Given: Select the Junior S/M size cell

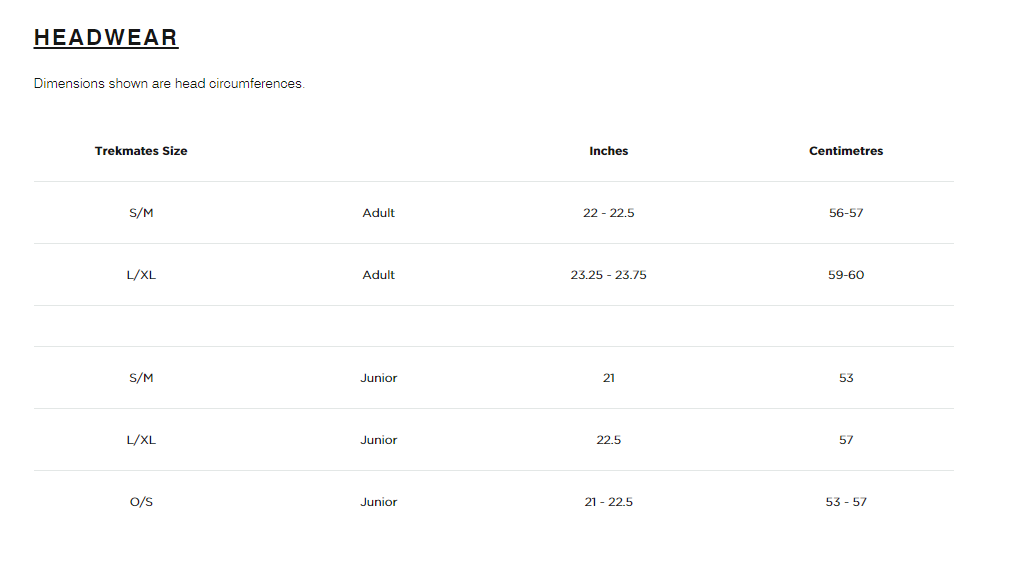Looking at the screenshot, I should point(141,378).
